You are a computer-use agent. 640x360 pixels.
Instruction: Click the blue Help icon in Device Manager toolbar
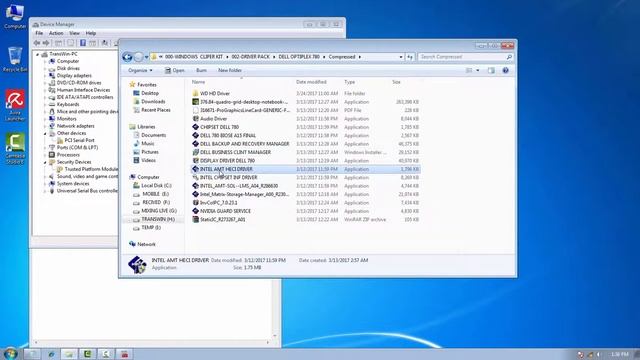[x=82, y=43]
